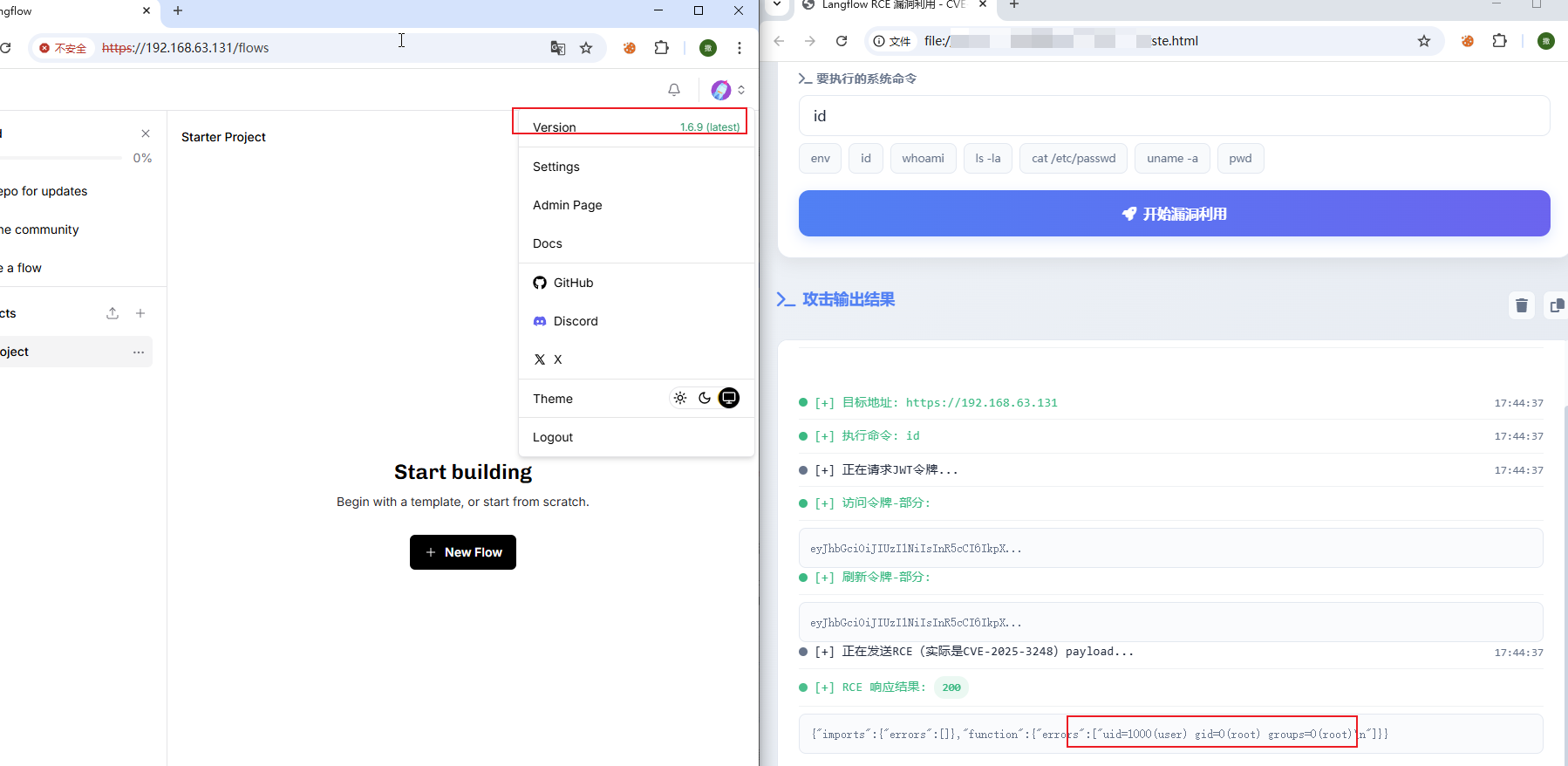The width and height of the screenshot is (1568, 766).
Task: Click the Starter Project heading
Action: coord(223,137)
